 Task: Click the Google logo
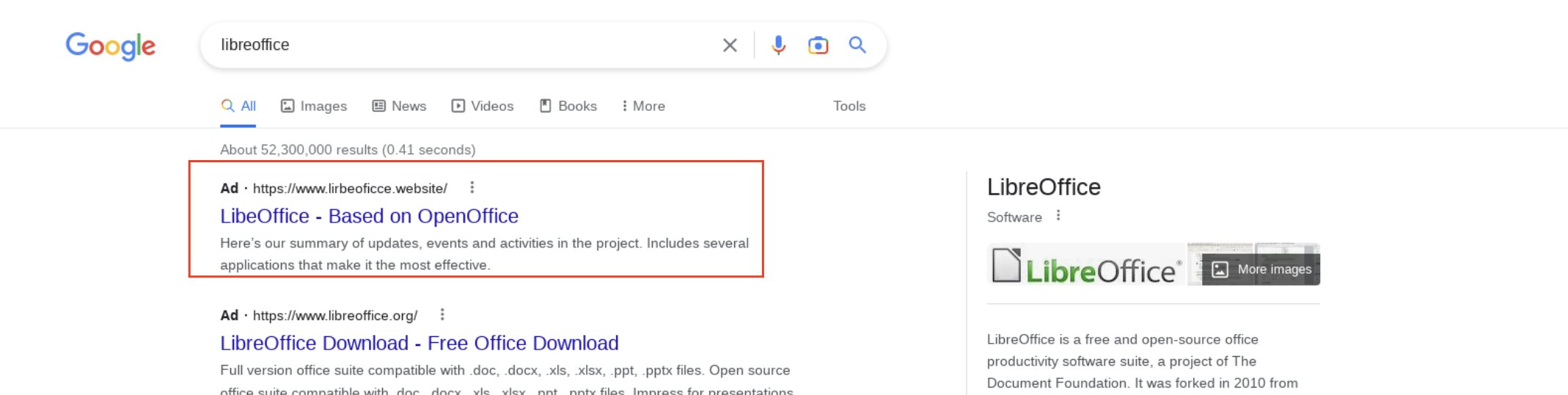pyautogui.click(x=111, y=46)
